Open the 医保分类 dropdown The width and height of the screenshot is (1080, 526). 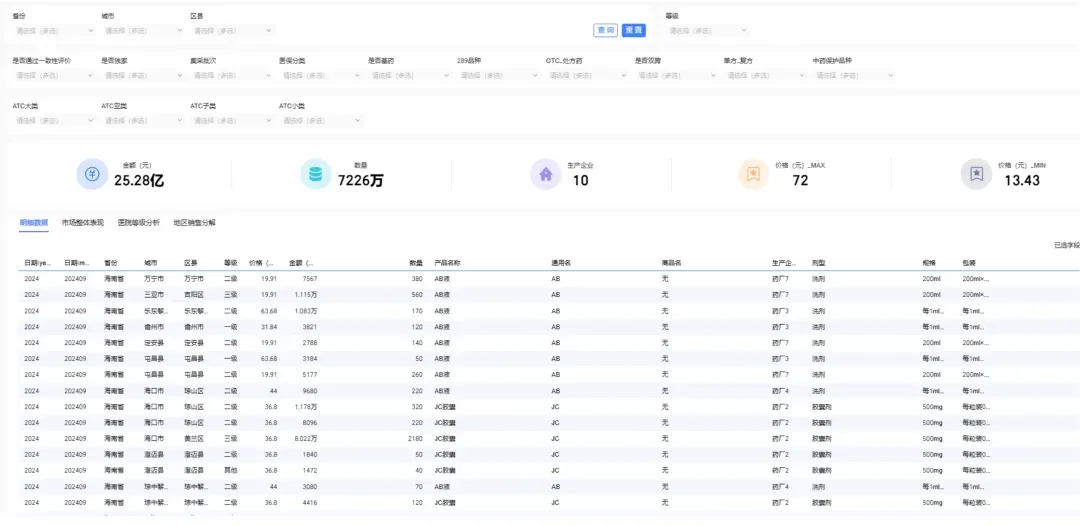(320, 75)
